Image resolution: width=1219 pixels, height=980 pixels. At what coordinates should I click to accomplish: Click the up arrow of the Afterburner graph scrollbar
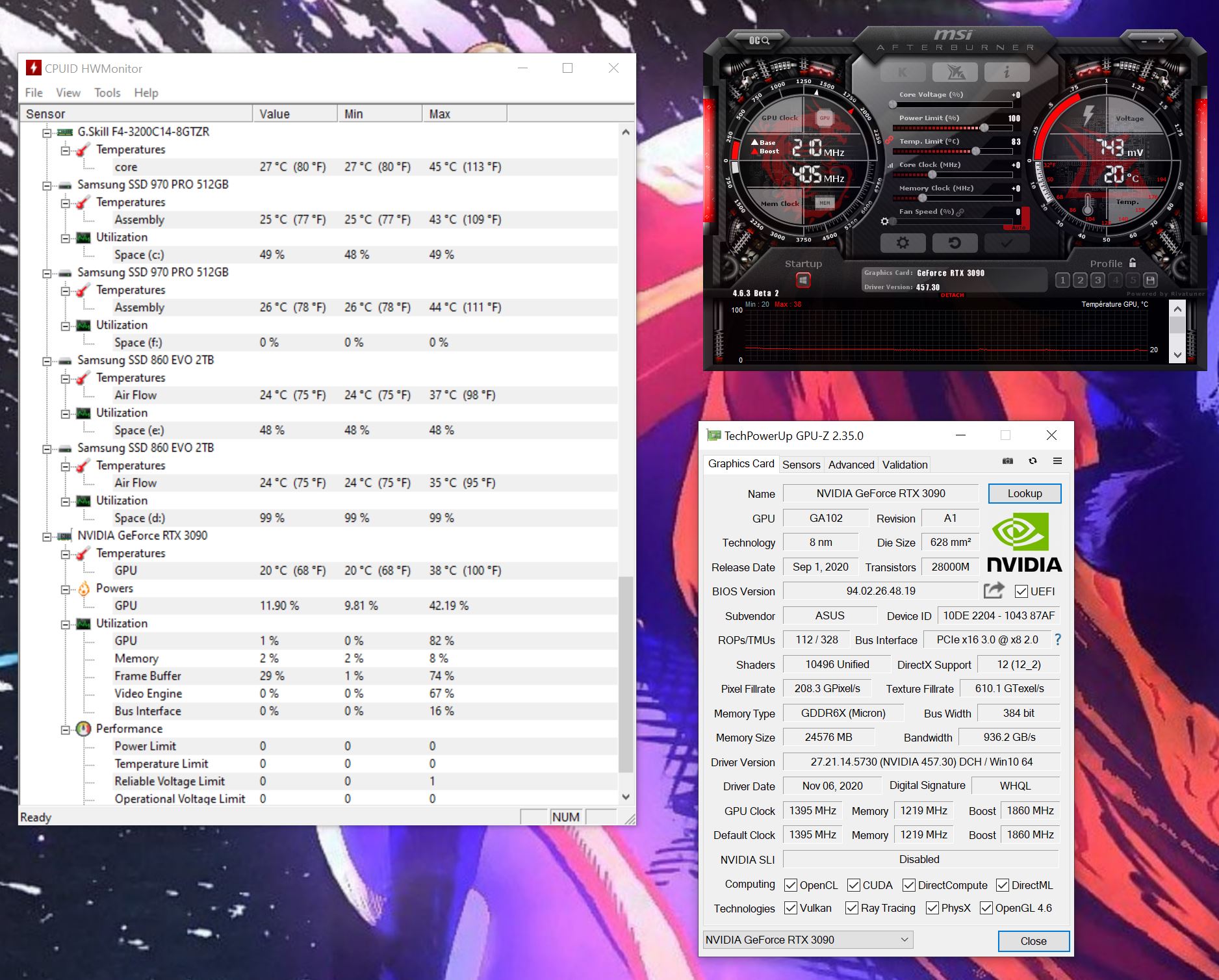click(x=1177, y=310)
